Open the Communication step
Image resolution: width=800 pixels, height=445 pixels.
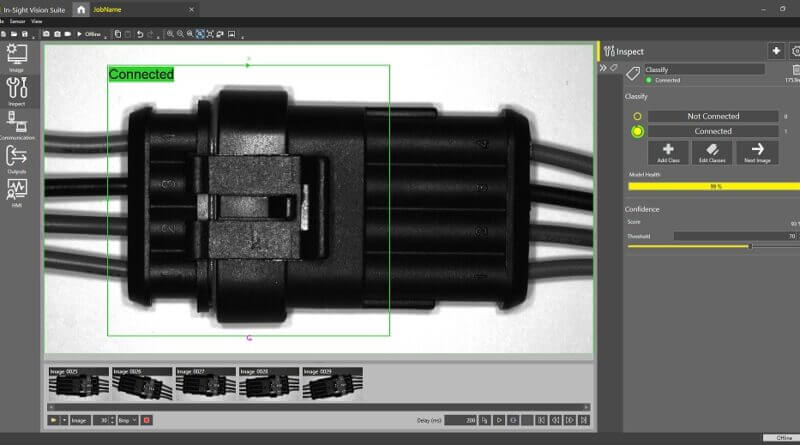17,125
